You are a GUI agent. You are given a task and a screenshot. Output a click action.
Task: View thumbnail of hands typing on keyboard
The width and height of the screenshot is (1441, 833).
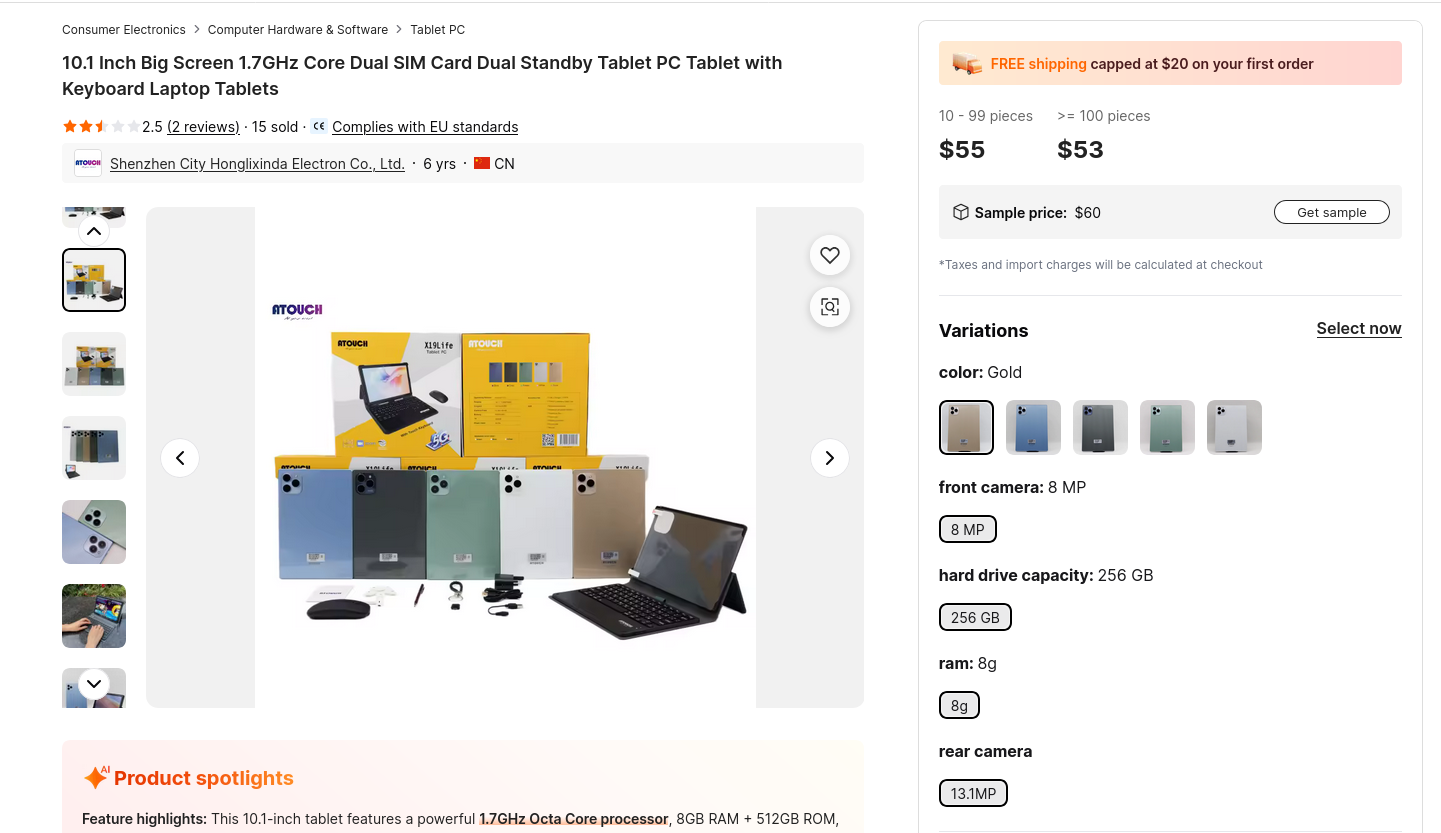[94, 616]
